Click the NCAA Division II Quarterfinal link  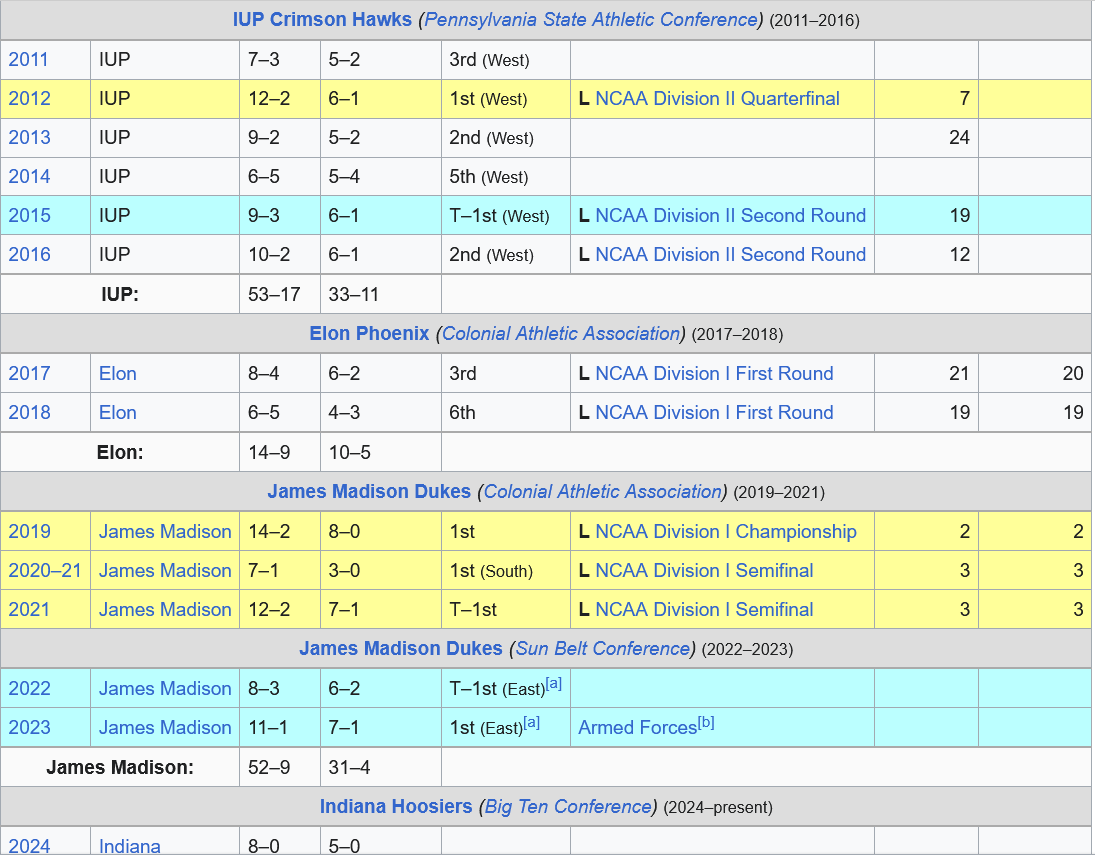tap(717, 99)
